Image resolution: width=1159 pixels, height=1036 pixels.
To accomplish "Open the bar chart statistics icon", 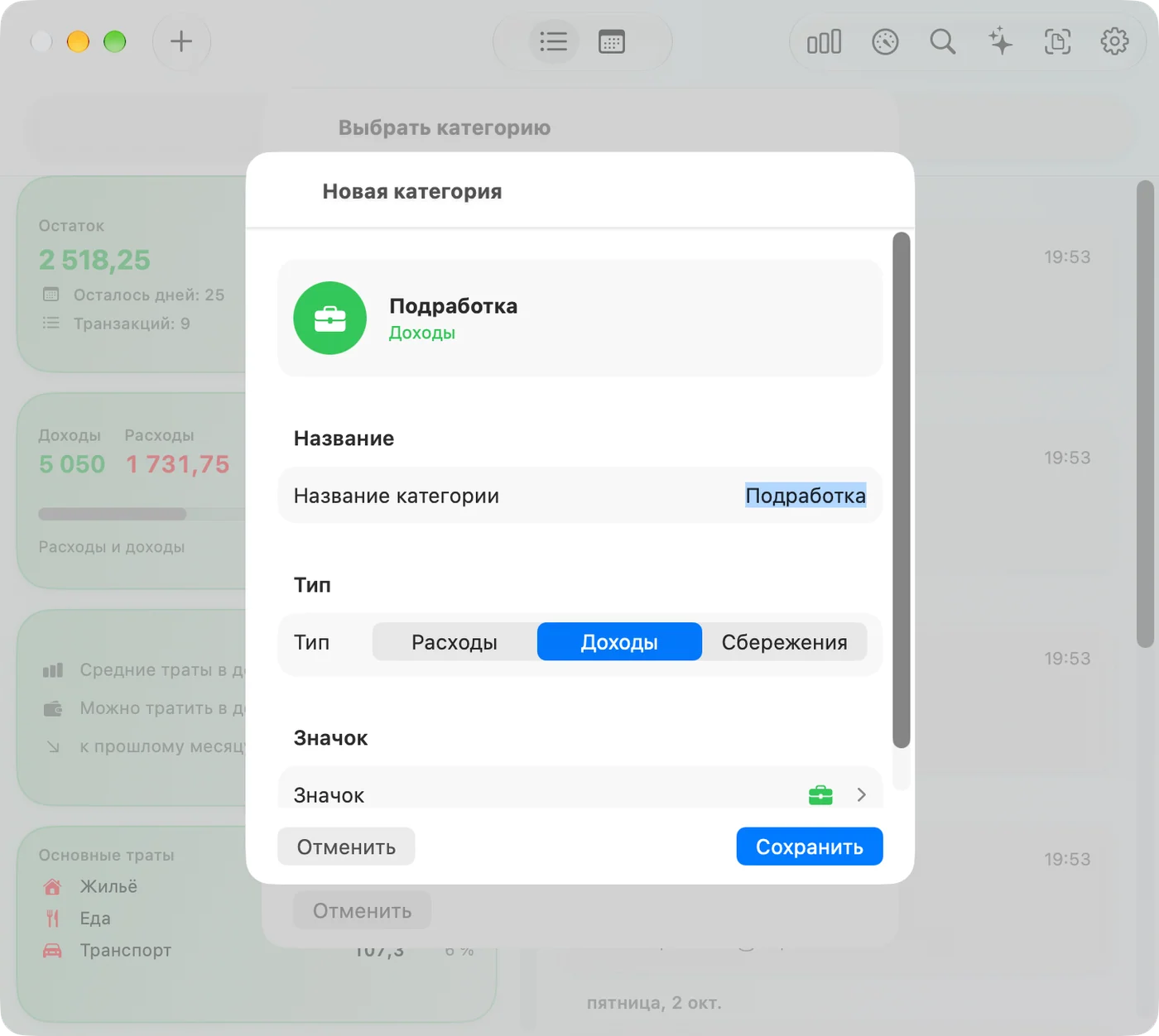I will pos(825,41).
